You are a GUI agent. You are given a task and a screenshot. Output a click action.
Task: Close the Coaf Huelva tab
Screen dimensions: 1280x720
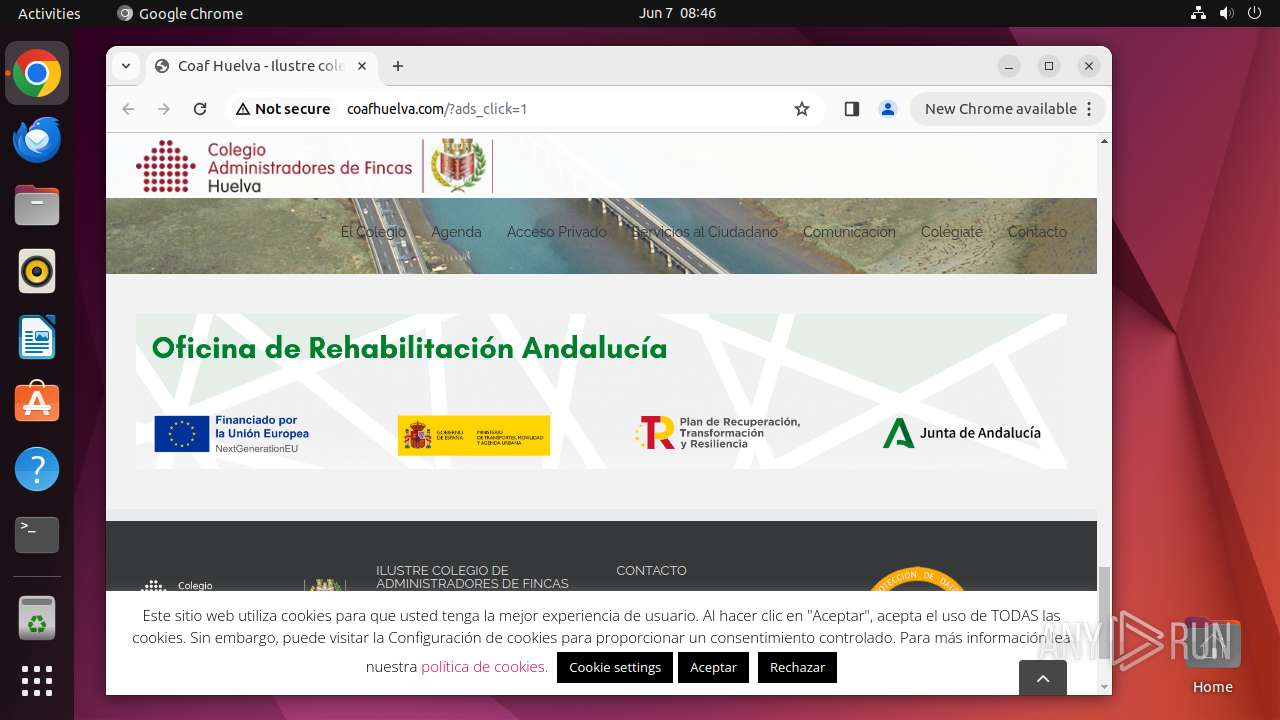tap(362, 66)
